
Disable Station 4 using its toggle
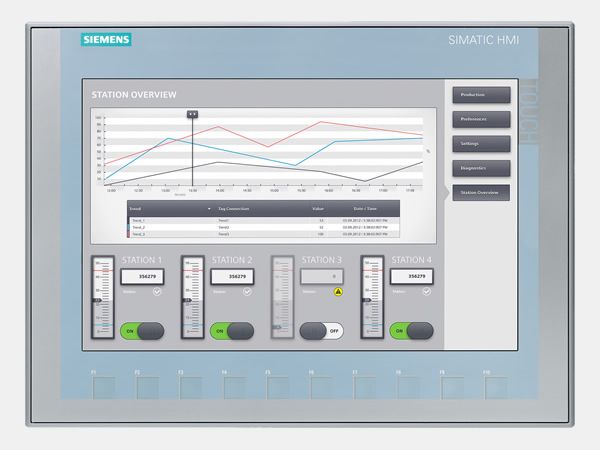(x=411, y=330)
